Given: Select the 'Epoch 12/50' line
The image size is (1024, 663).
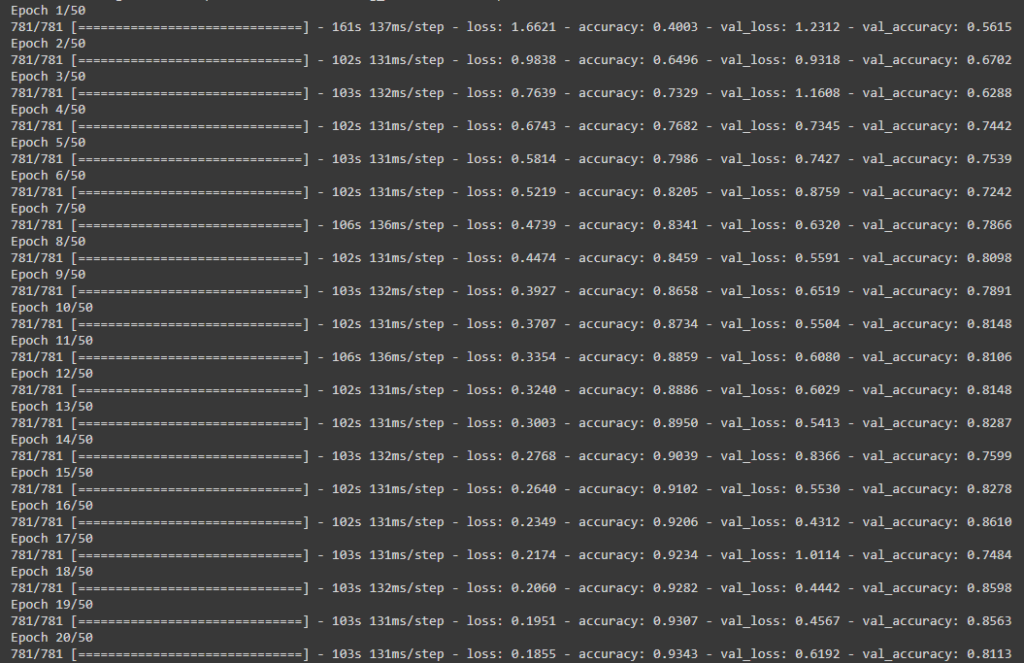Looking at the screenshot, I should [52, 373].
